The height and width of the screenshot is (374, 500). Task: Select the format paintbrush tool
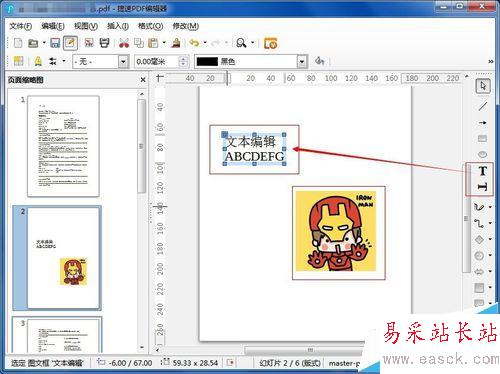(176, 43)
